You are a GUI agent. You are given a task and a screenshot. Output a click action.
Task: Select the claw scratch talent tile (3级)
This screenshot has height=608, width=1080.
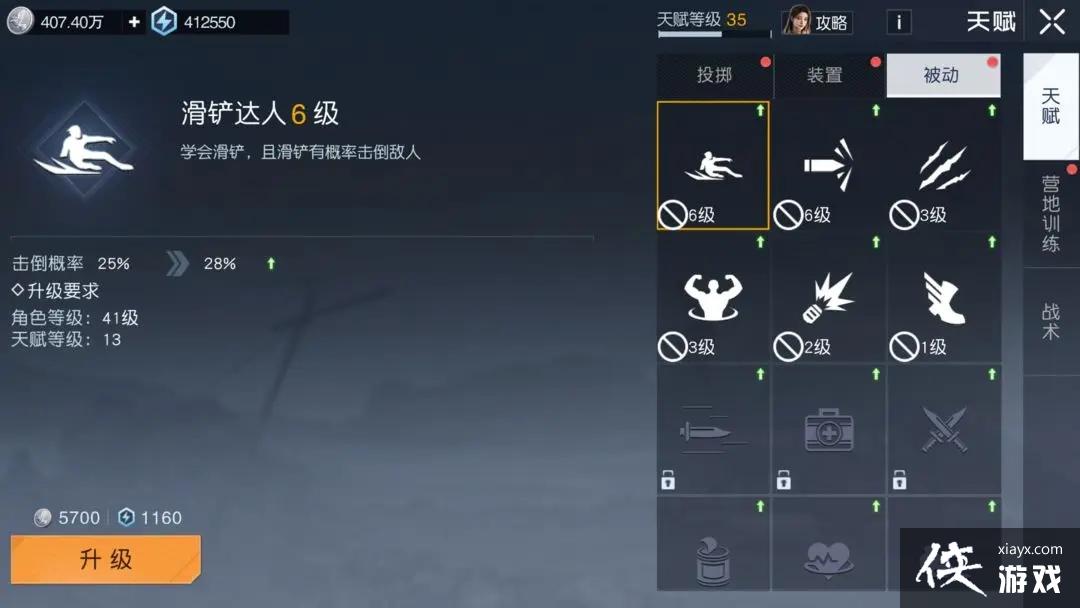click(944, 165)
